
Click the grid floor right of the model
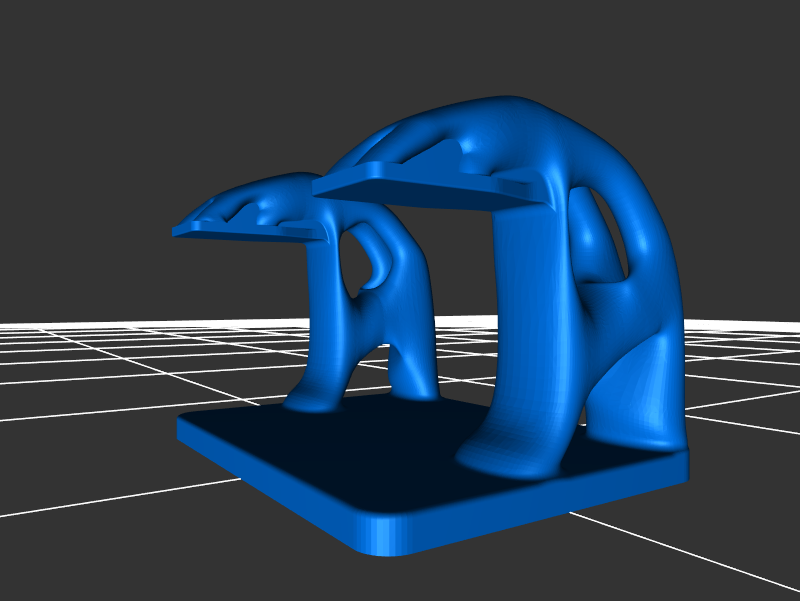(x=745, y=400)
